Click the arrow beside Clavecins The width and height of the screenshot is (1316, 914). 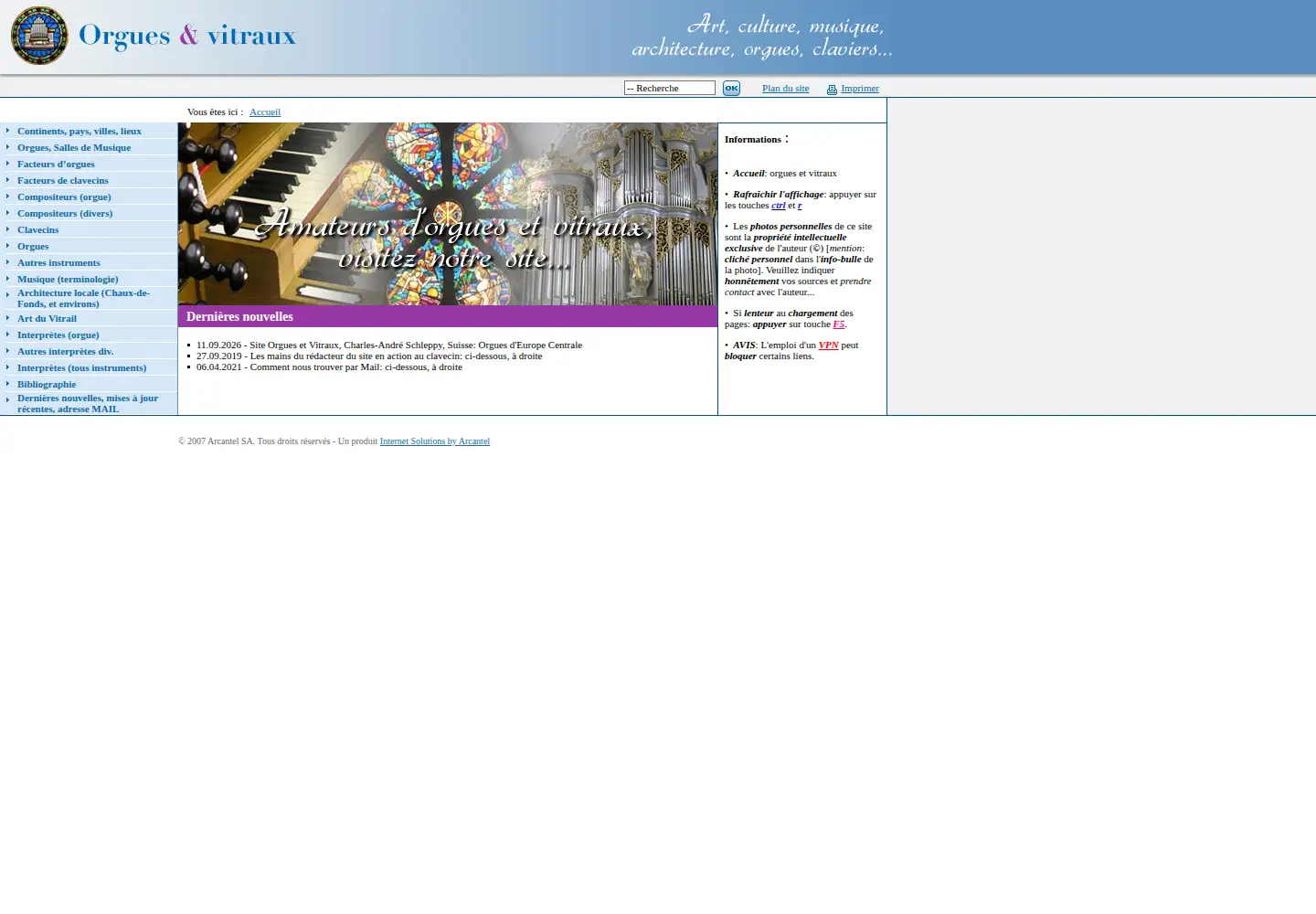[7, 229]
